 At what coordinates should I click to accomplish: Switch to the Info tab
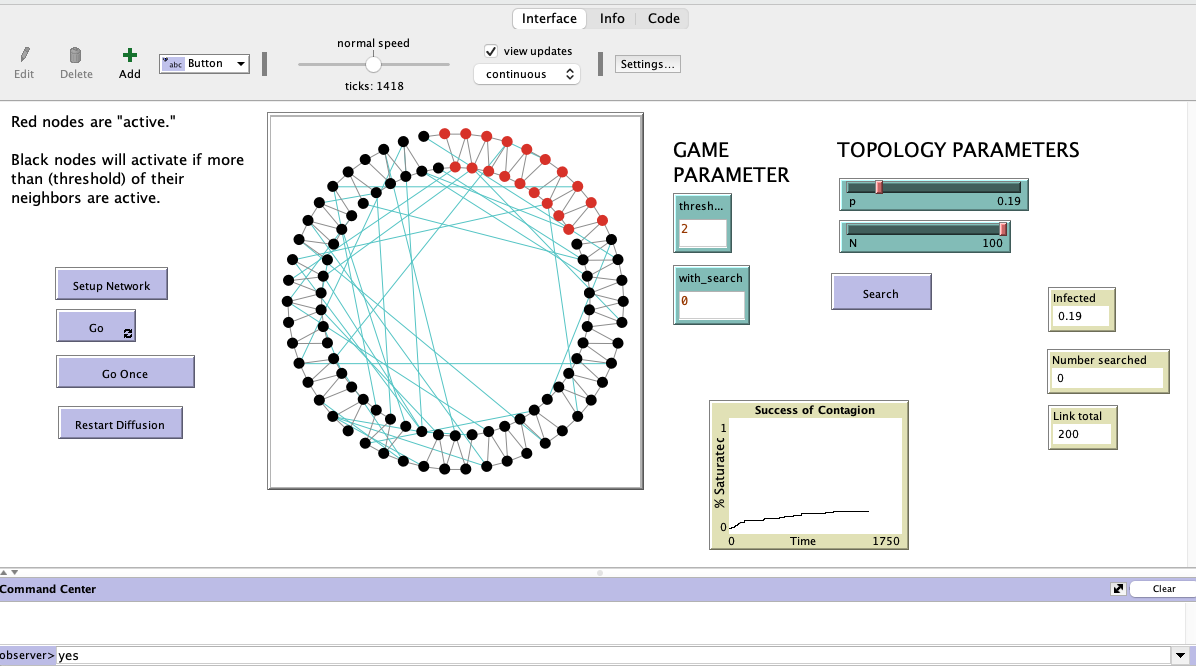click(612, 18)
